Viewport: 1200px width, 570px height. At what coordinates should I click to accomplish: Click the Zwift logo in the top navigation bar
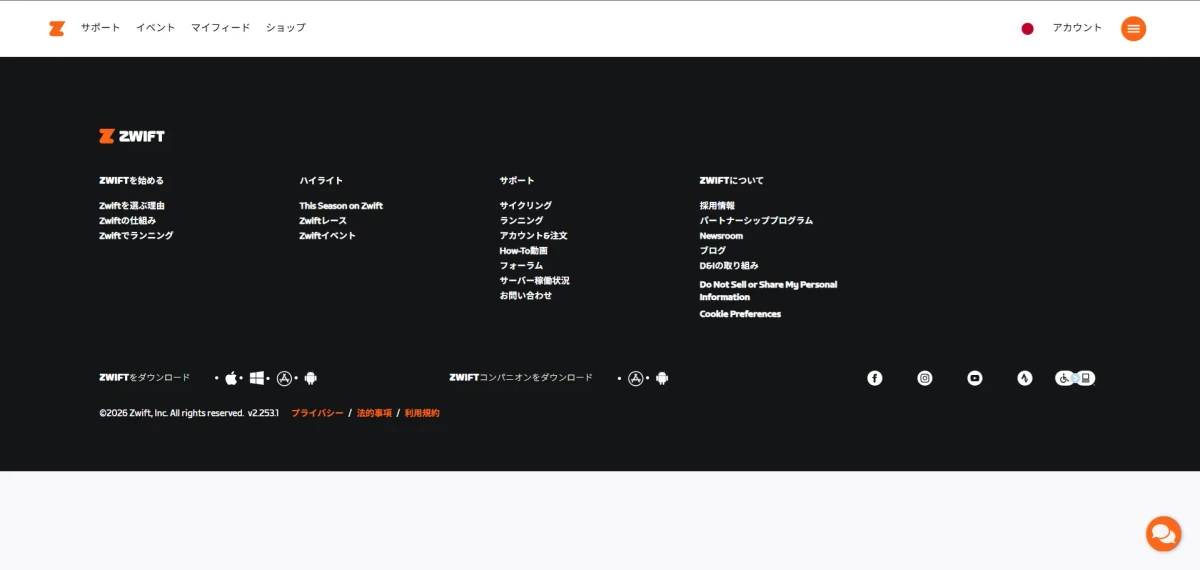(56, 28)
